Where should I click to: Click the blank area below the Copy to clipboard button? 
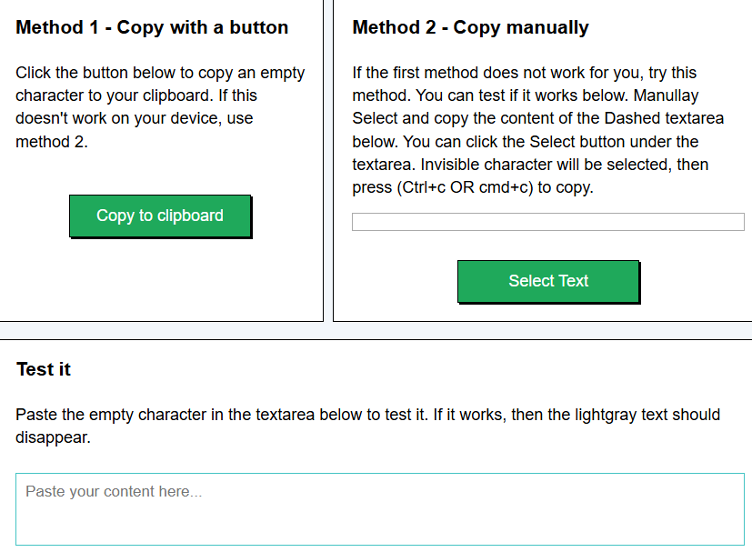pos(160,278)
